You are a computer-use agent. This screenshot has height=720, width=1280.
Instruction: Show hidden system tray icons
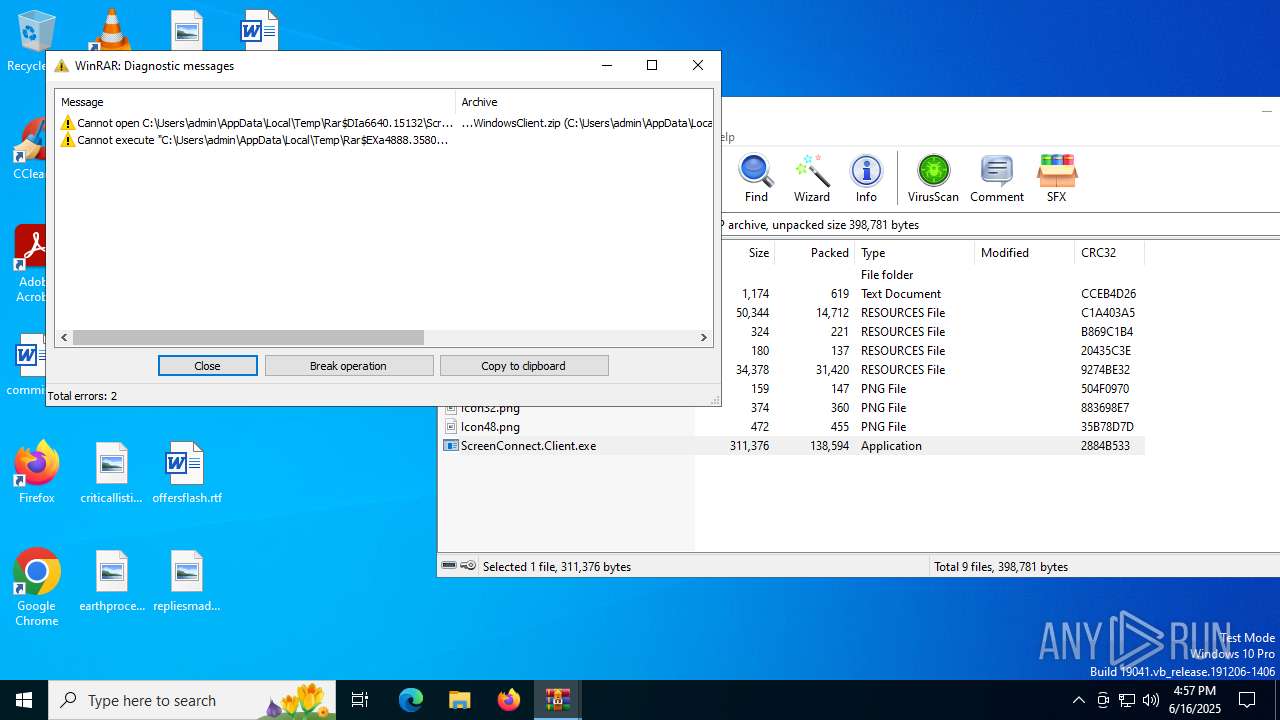coord(1078,700)
